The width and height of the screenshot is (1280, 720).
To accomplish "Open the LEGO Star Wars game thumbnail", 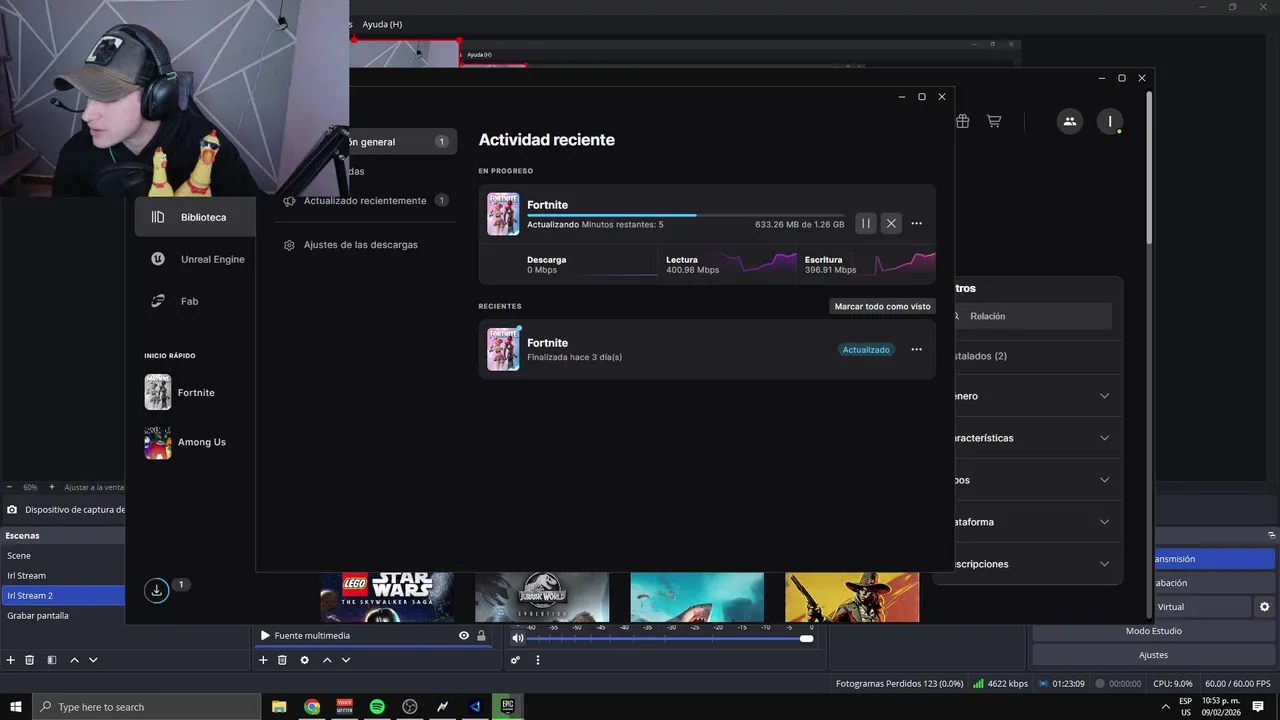I will pos(387,596).
